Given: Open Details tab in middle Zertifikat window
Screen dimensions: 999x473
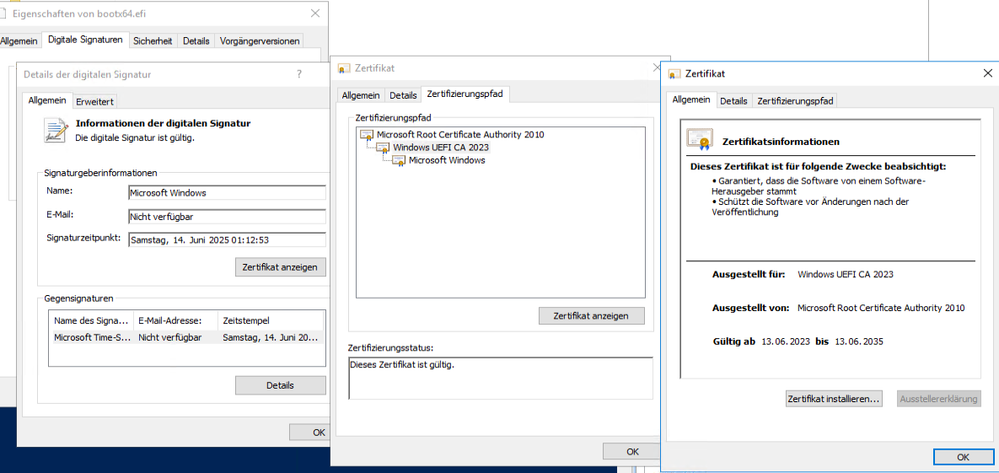Looking at the screenshot, I should 403,95.
